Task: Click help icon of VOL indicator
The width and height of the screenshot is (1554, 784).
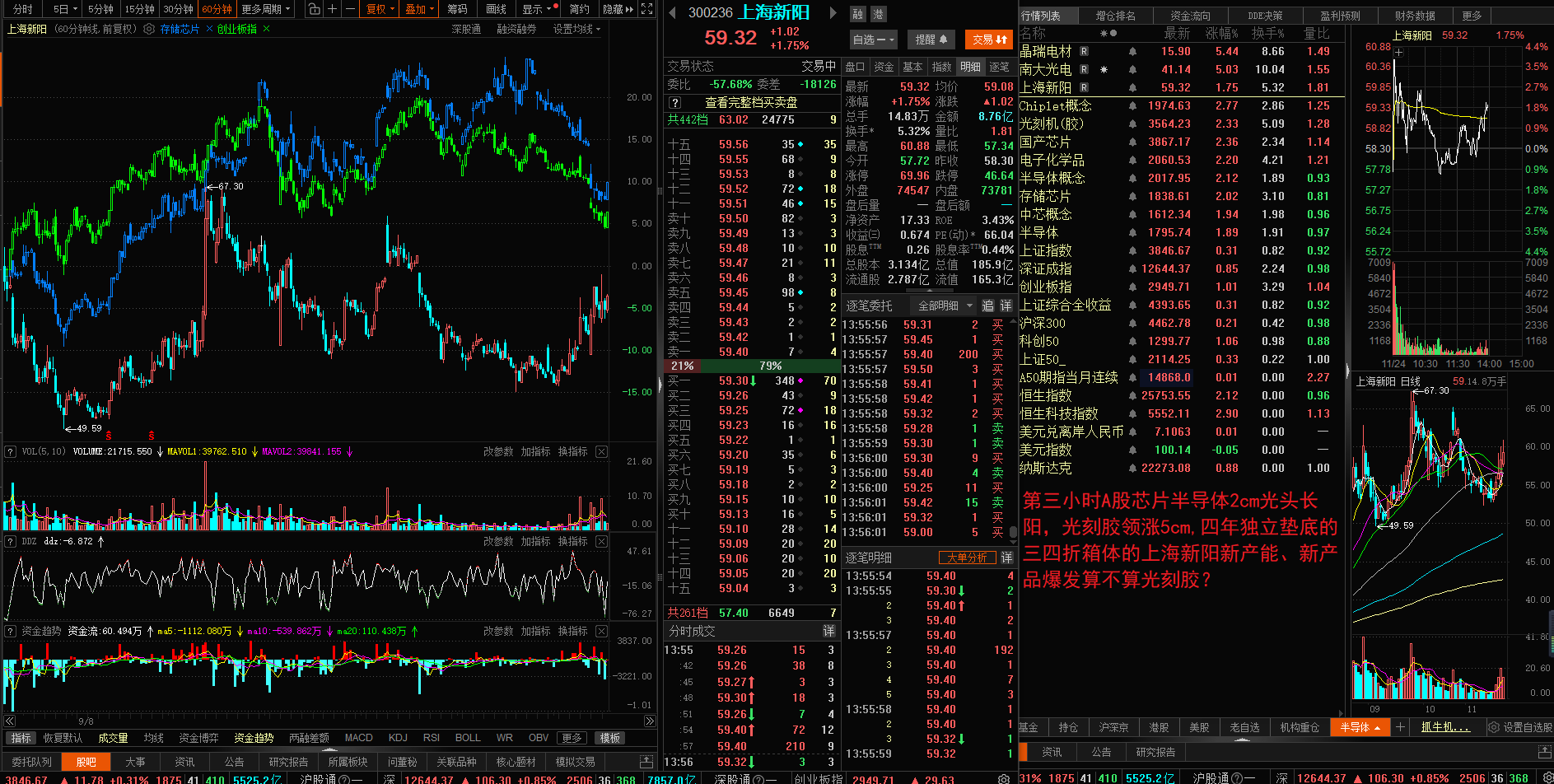Action: [x=11, y=451]
